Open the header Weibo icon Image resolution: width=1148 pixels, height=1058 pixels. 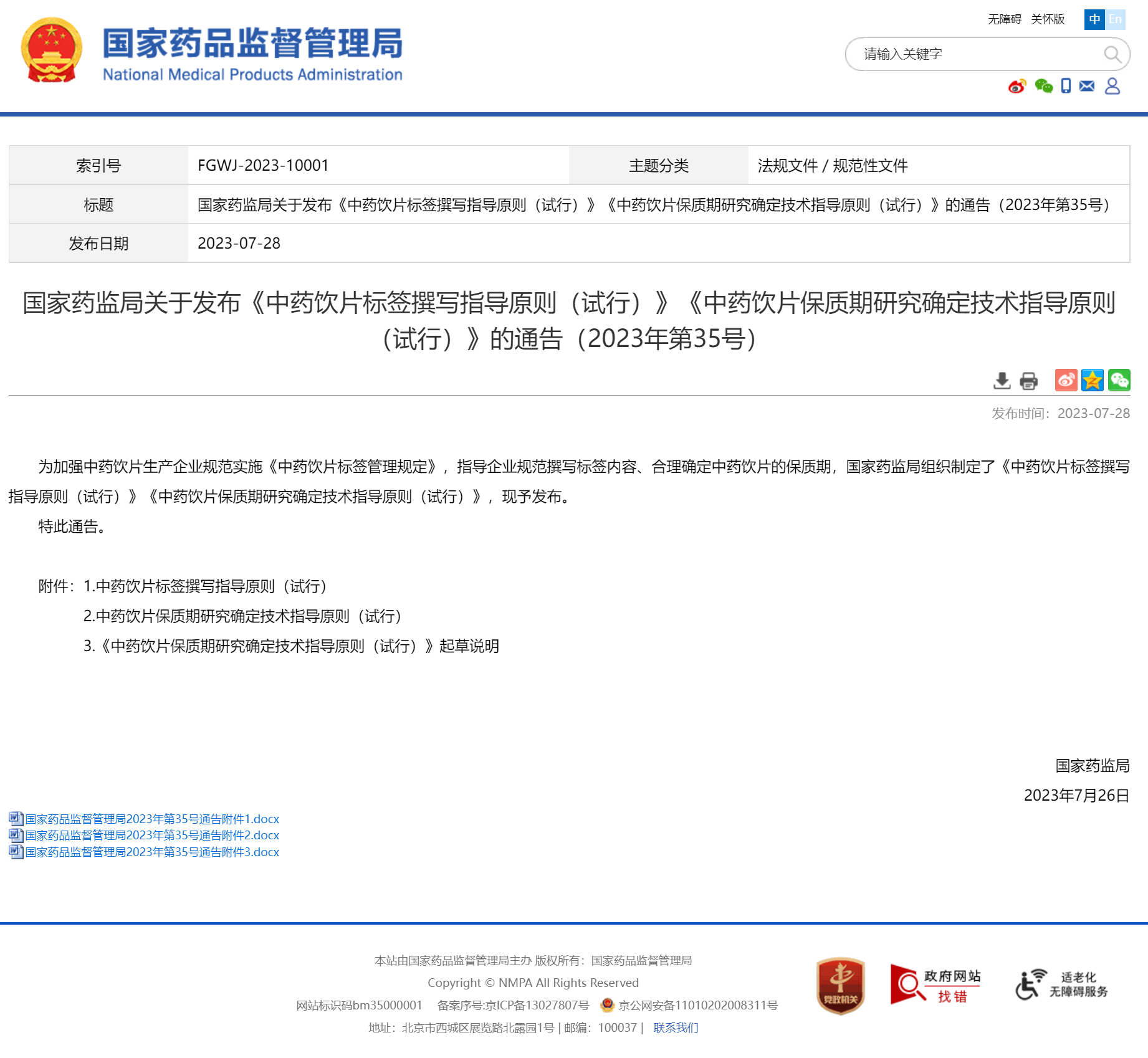coord(1017,86)
